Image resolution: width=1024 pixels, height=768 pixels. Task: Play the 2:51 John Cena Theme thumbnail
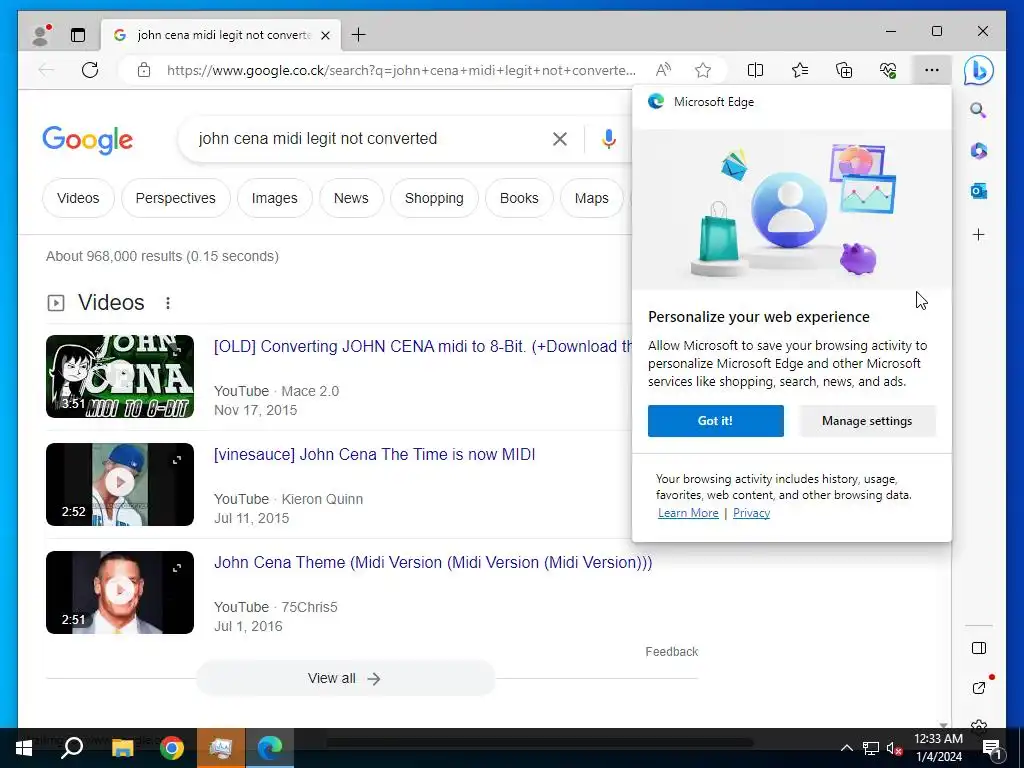point(120,592)
